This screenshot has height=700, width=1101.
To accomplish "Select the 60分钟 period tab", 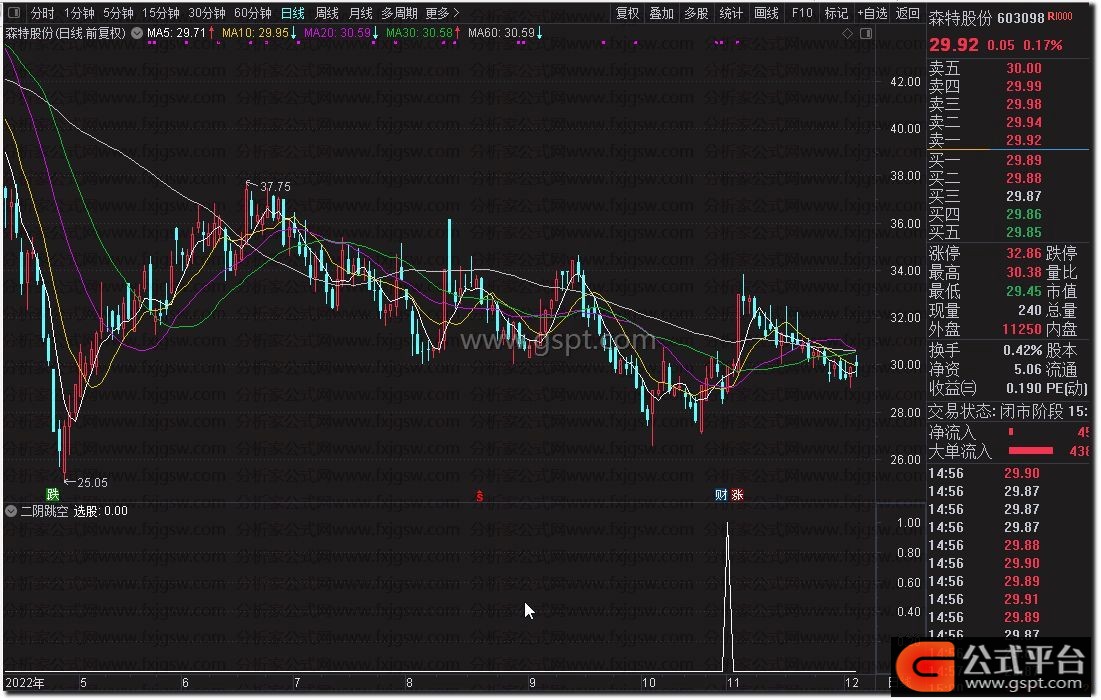I will 253,13.
